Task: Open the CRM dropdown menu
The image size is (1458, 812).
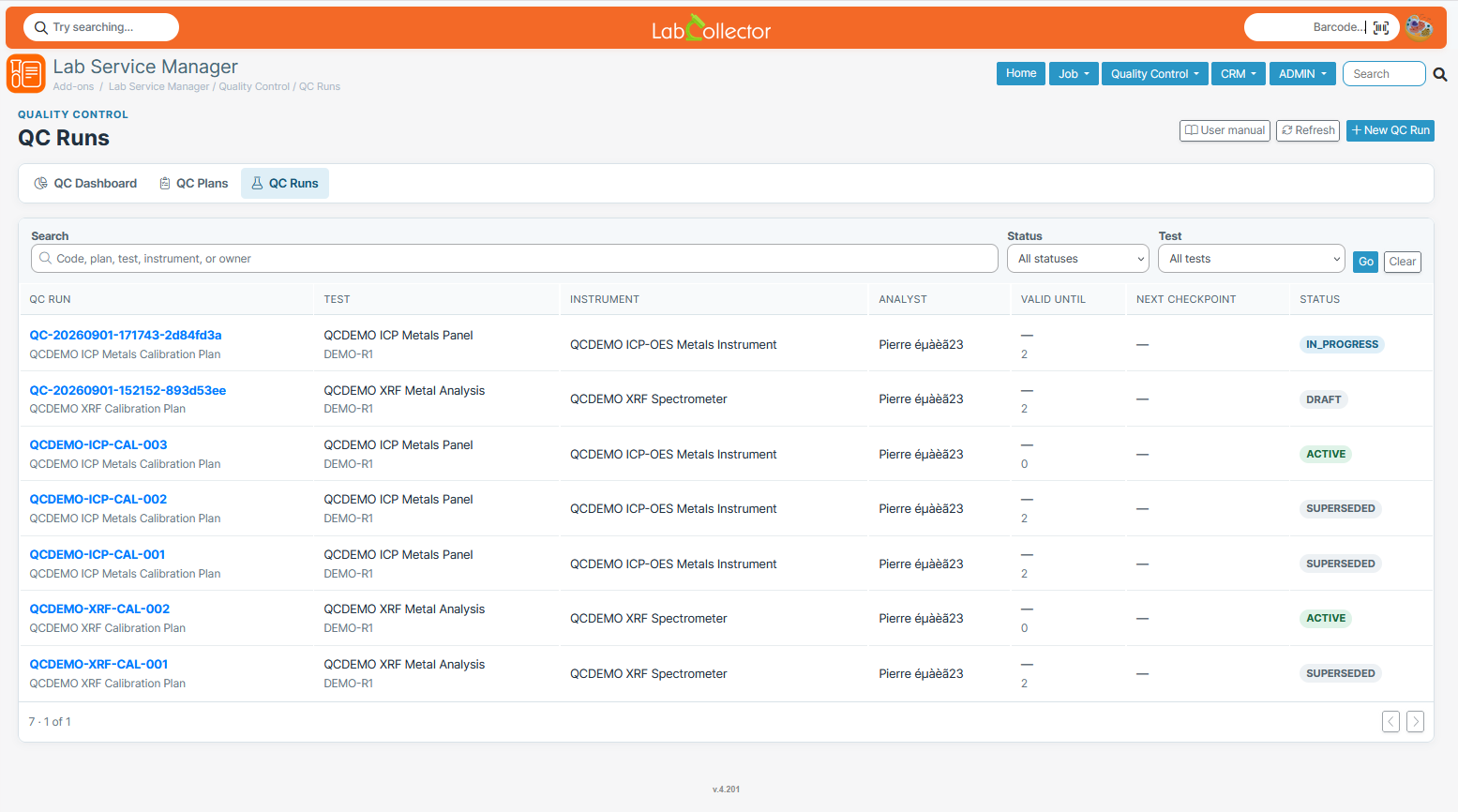Action: click(x=1239, y=74)
